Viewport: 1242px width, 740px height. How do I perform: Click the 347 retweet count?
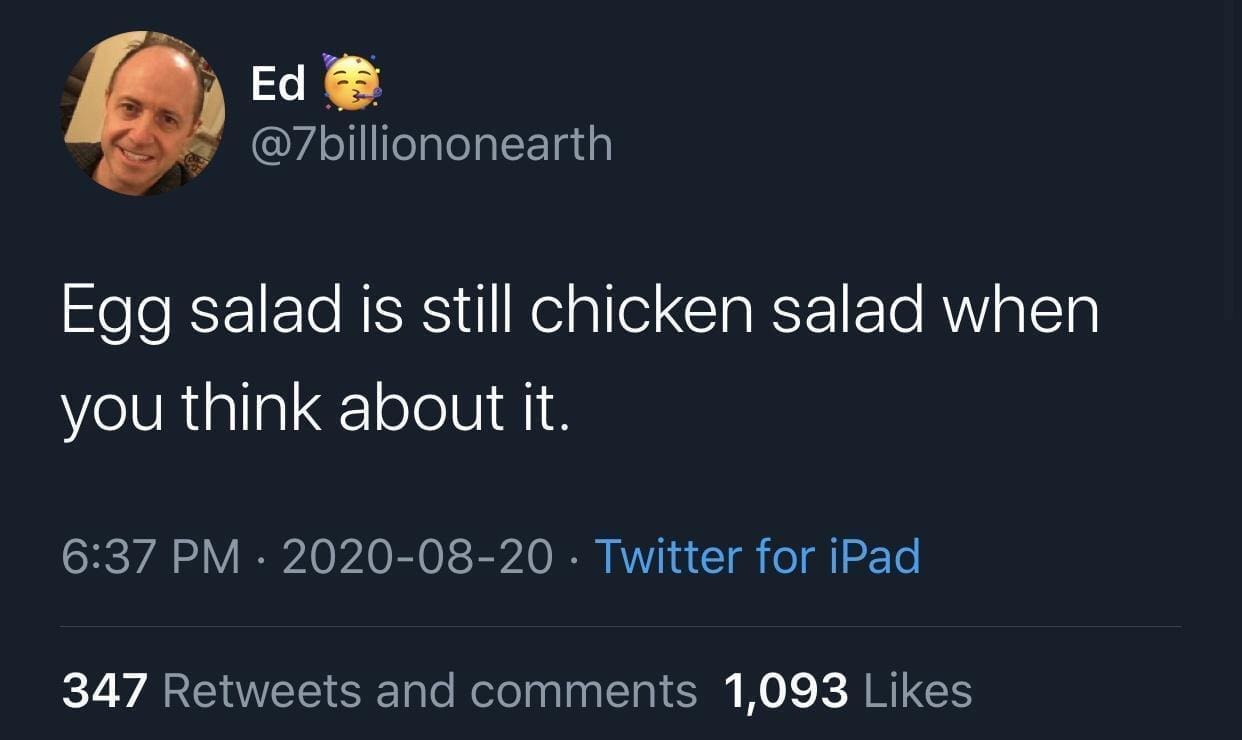tap(105, 691)
